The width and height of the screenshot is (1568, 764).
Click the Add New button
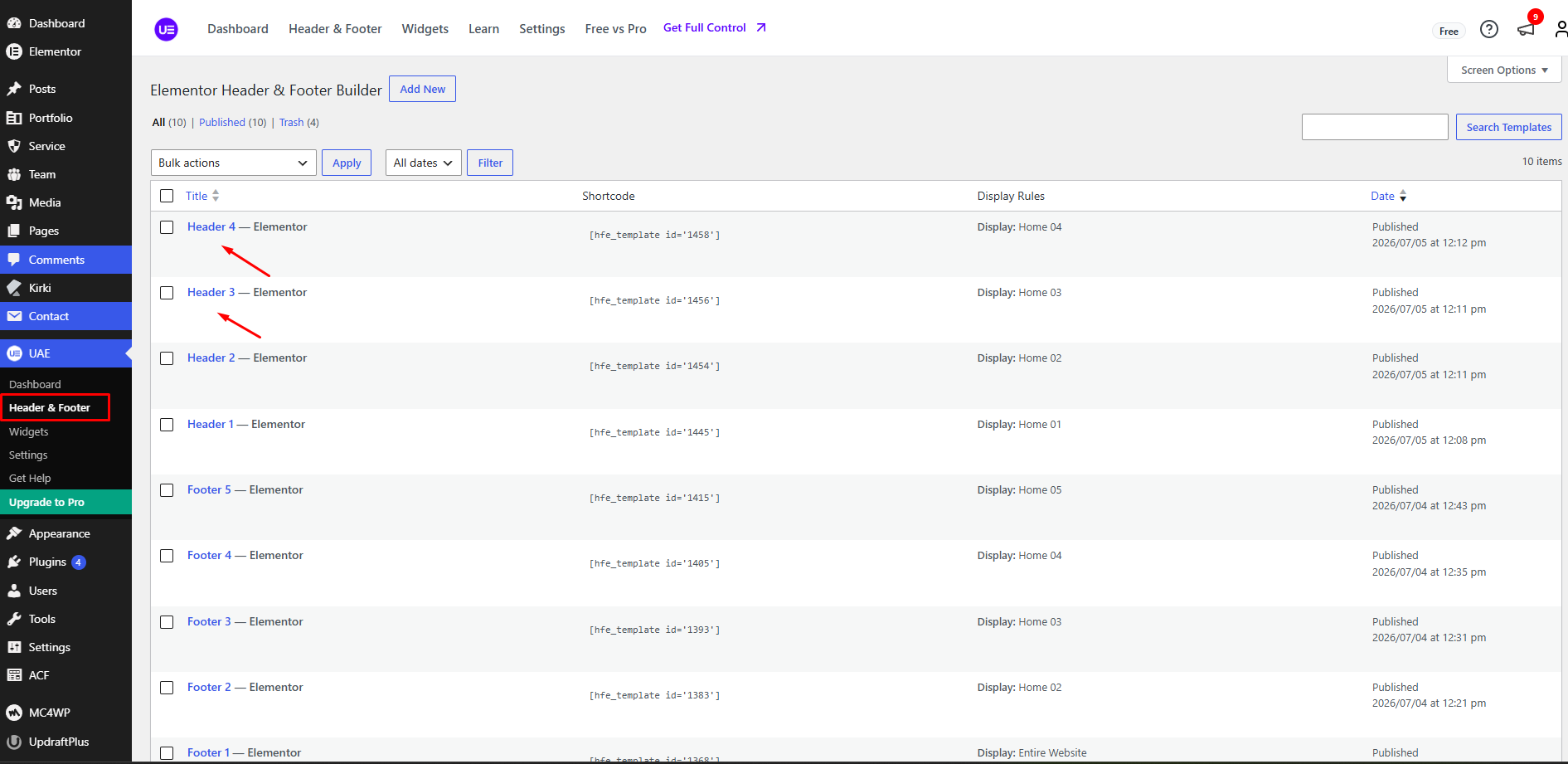pos(422,89)
